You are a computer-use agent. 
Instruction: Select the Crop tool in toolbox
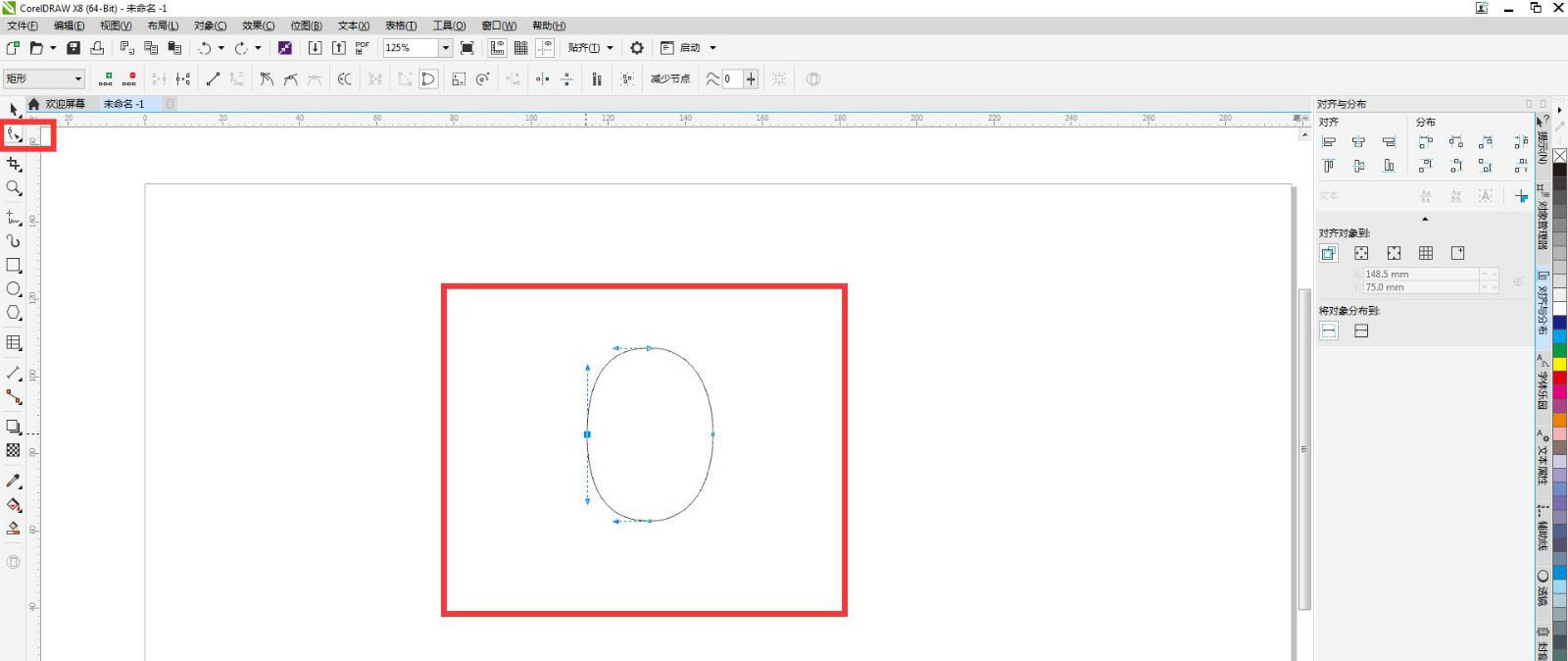14,164
